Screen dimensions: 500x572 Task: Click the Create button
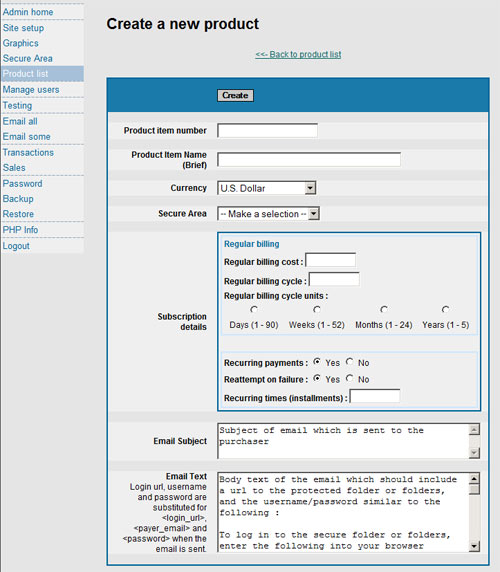pos(235,95)
